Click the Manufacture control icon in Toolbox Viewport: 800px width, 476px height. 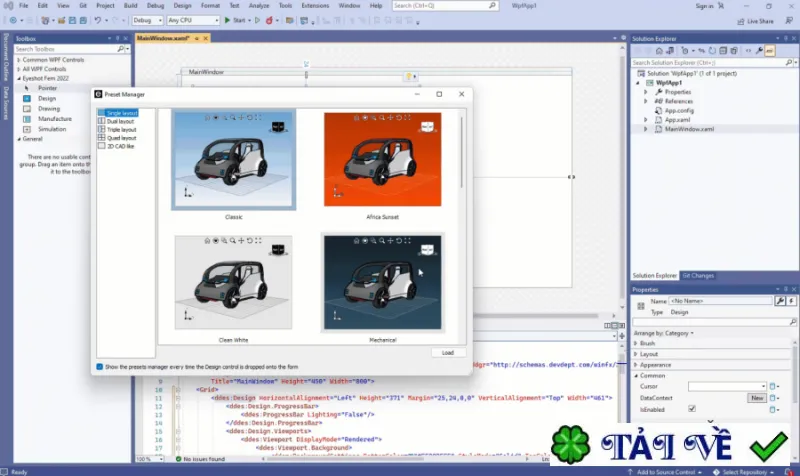pyautogui.click(x=27, y=119)
